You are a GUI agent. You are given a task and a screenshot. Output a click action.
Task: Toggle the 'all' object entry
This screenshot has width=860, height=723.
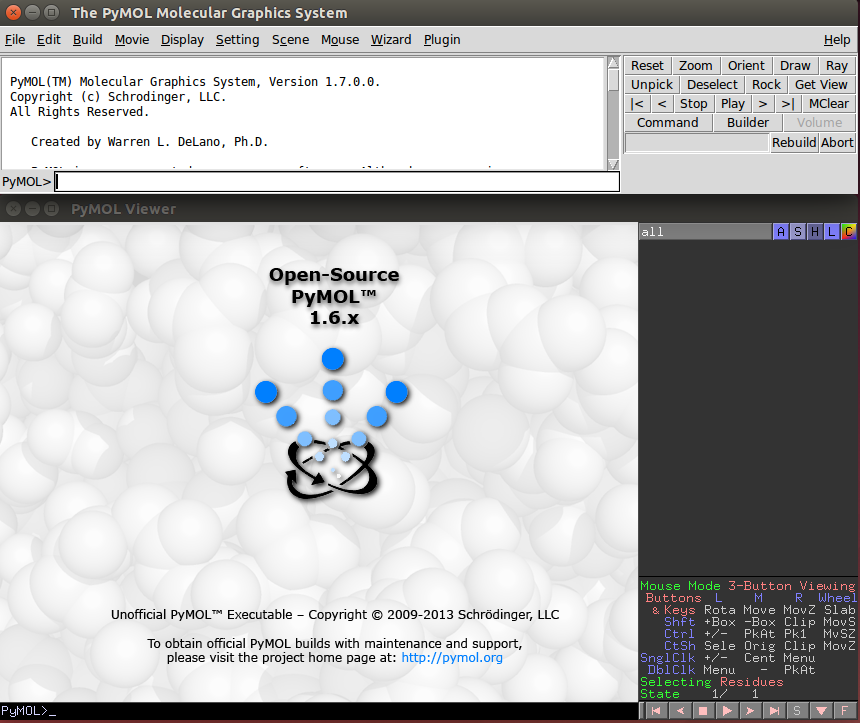pyautogui.click(x=705, y=232)
